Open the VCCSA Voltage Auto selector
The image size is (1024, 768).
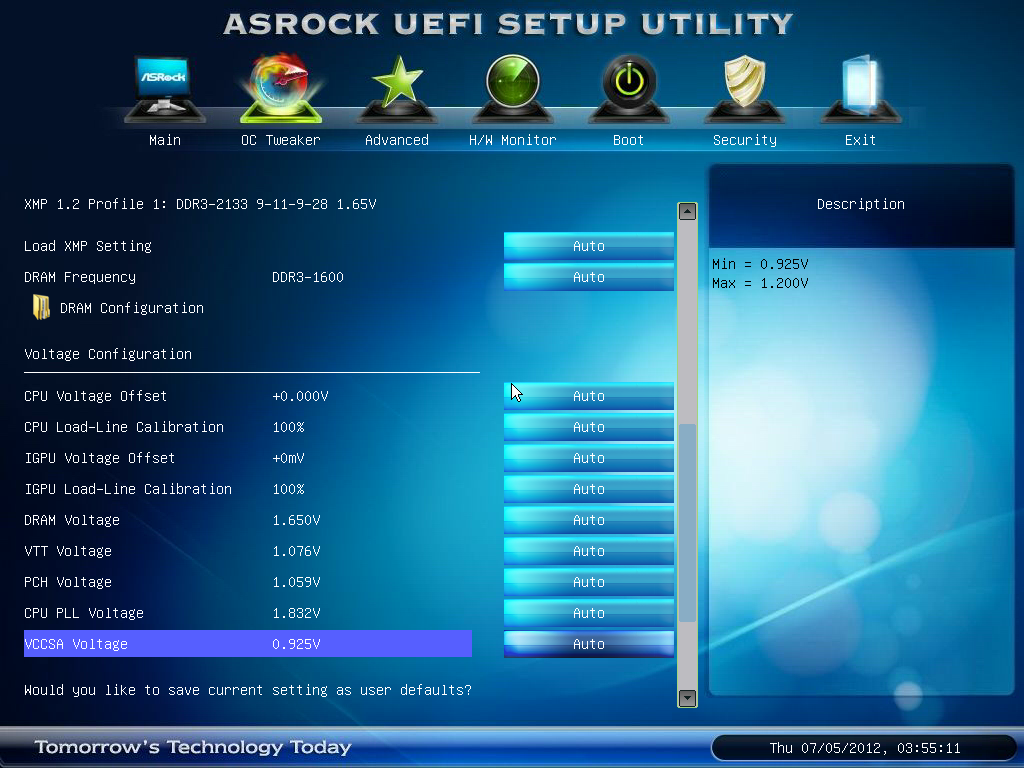pos(588,644)
